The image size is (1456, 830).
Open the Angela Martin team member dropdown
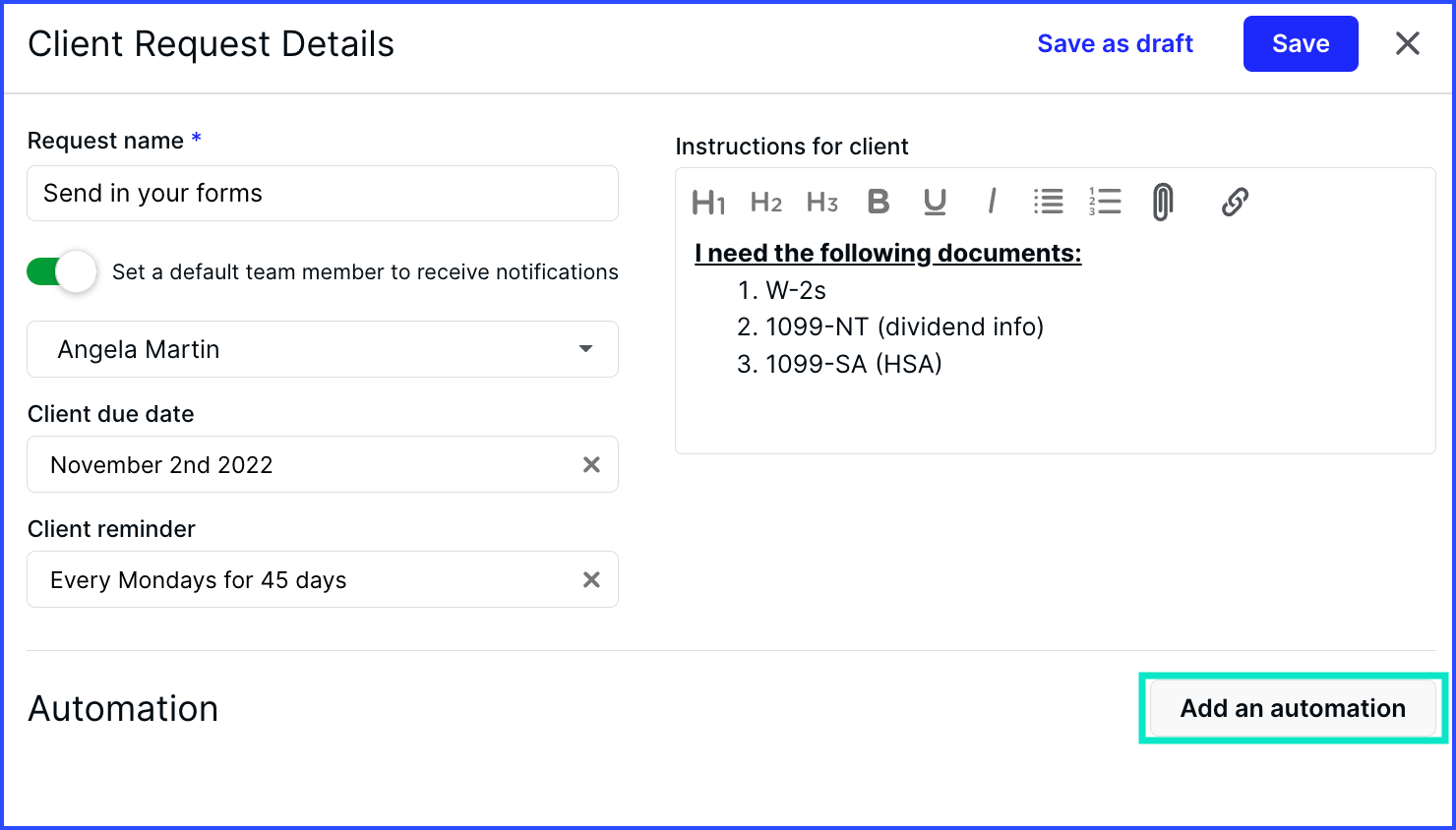(x=323, y=349)
